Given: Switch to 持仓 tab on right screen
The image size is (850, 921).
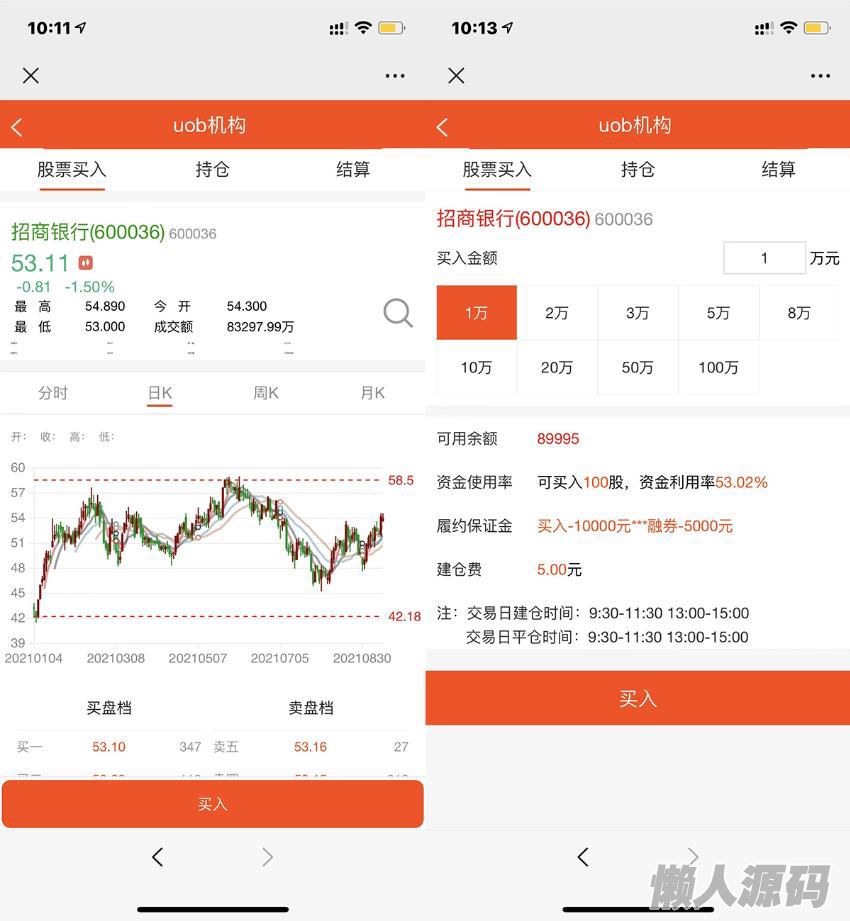Looking at the screenshot, I should coord(638,170).
